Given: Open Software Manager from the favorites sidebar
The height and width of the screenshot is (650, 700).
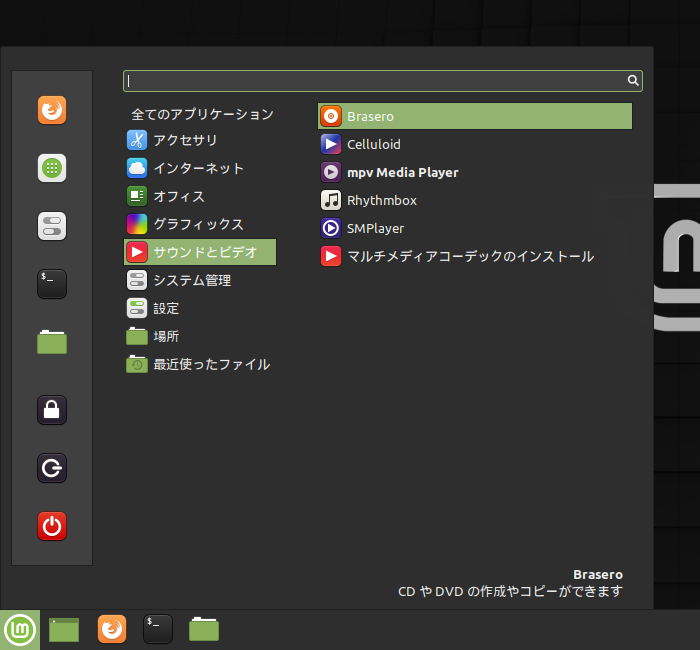Looking at the screenshot, I should coord(52,168).
